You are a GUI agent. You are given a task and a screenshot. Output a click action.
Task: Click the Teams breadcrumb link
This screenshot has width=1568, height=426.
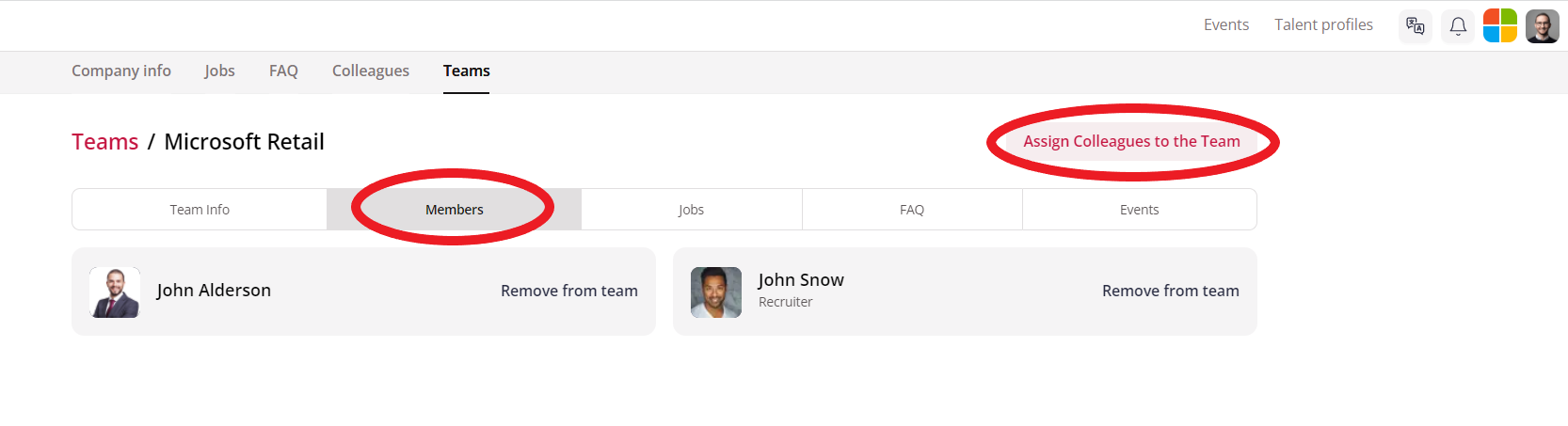point(104,142)
